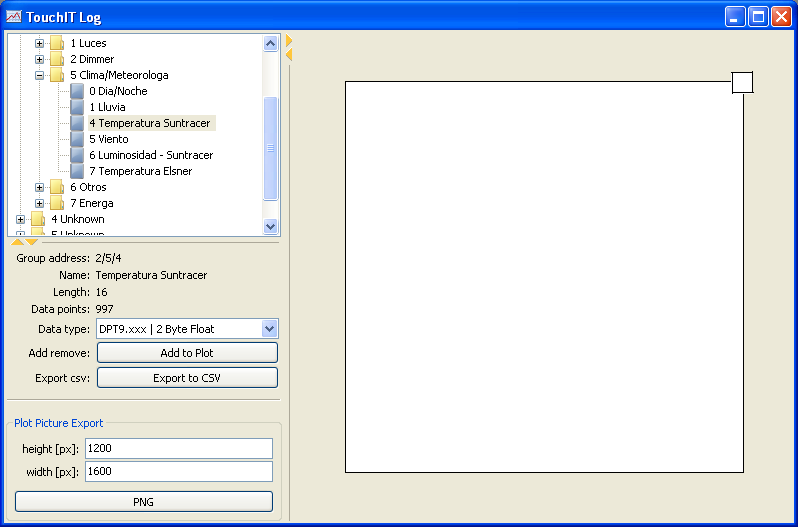This screenshot has width=798, height=527.
Task: Select 4 Temperatura Suntracer tree item
Action: click(149, 123)
